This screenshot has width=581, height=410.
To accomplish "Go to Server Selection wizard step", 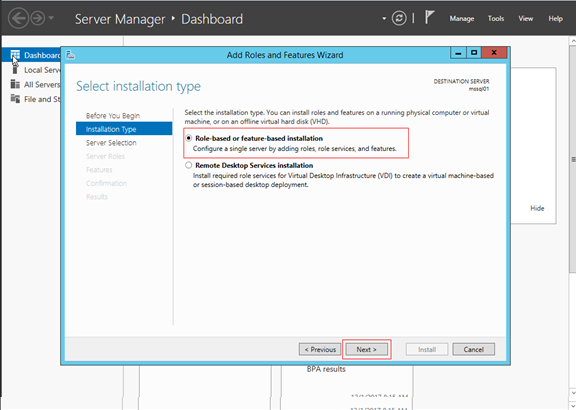I will tap(111, 143).
